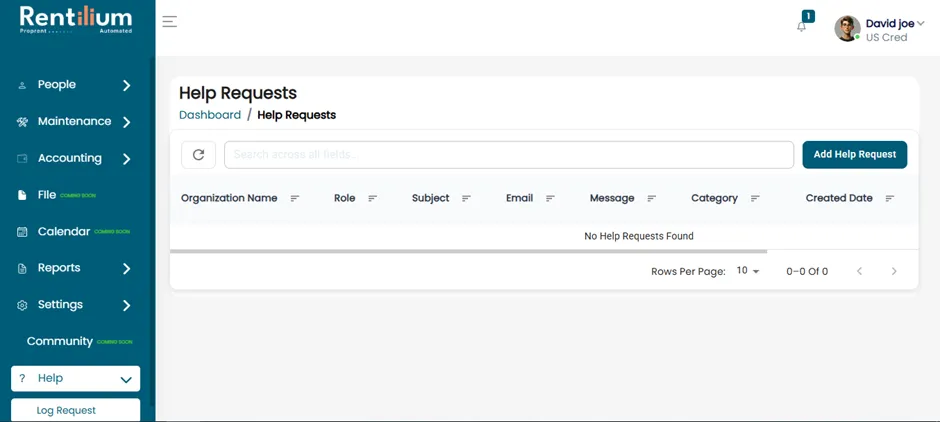This screenshot has height=422, width=940.
Task: Click the Settings gear icon in sidebar
Action: (x=22, y=305)
